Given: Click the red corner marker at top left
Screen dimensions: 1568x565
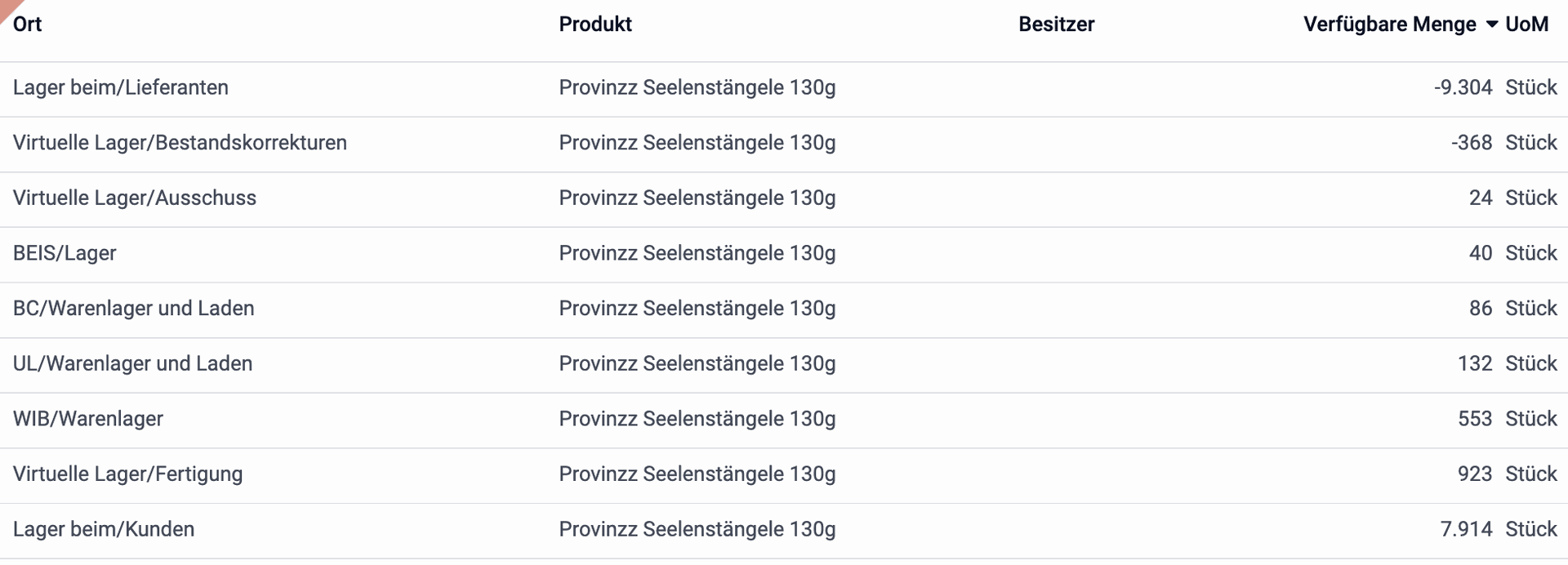Looking at the screenshot, I should pos(7,7).
